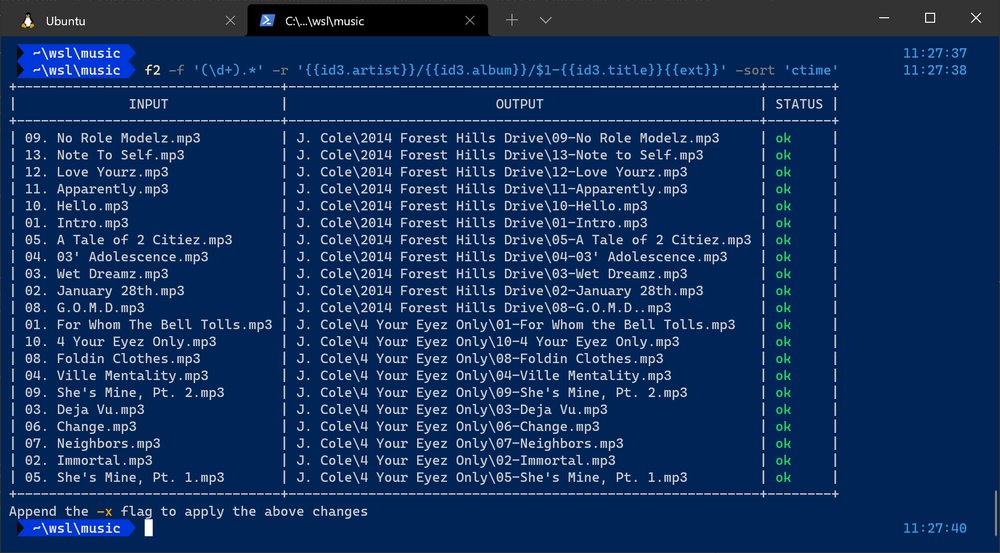
Task: Click the cursor at the bottom prompt
Action: 149,528
